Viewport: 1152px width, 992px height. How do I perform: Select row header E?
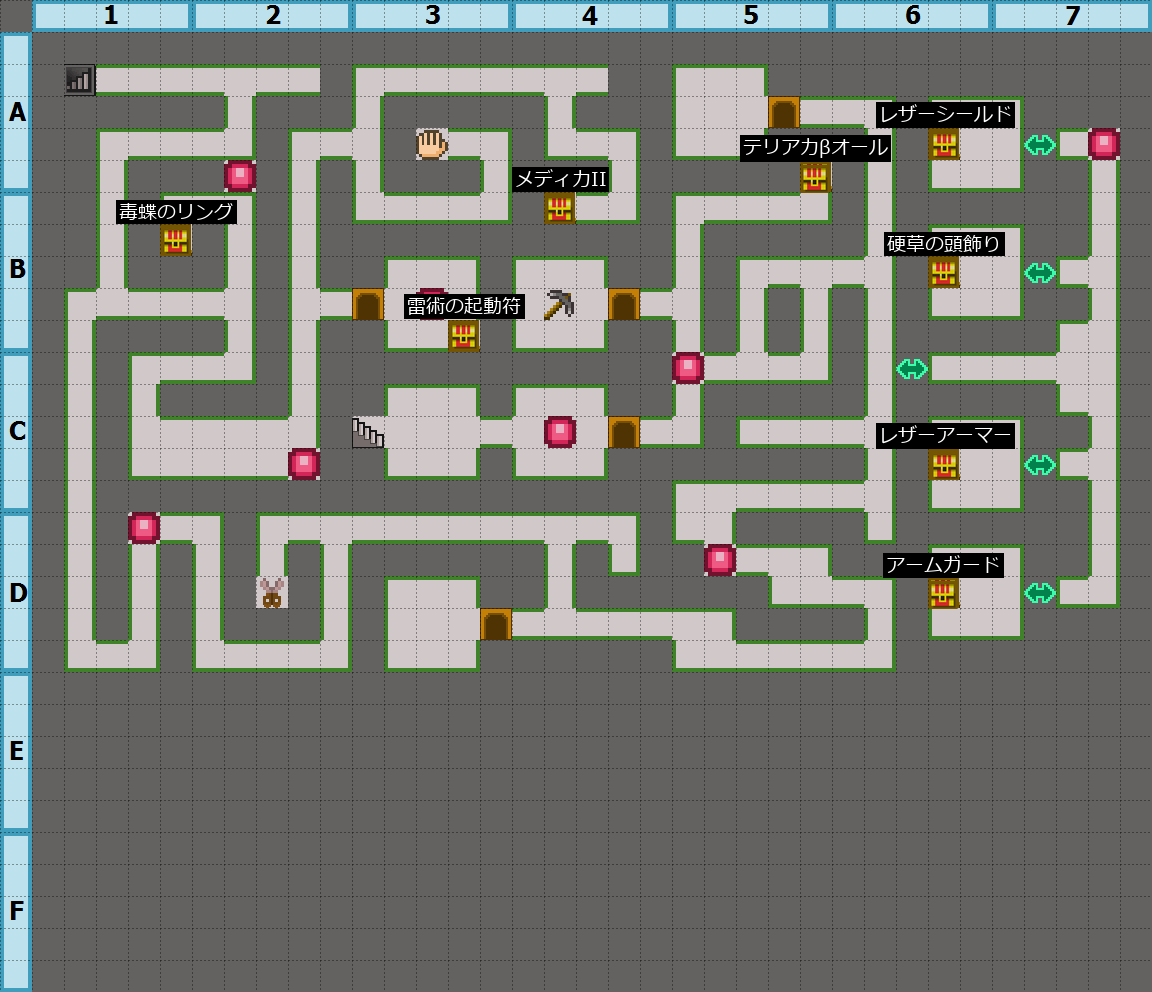[16, 752]
